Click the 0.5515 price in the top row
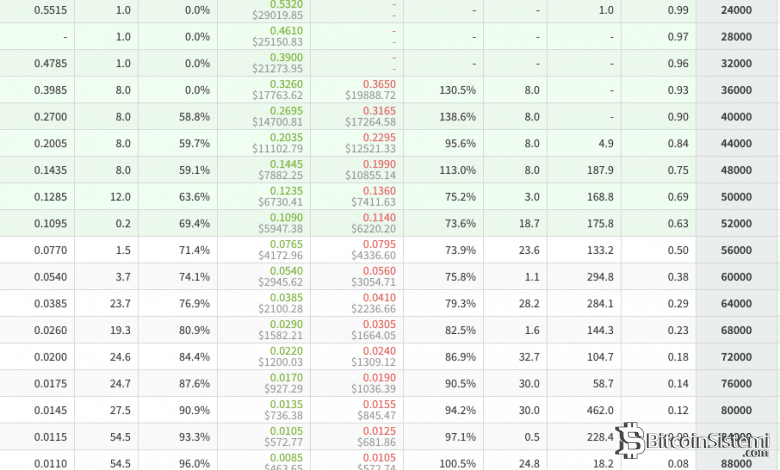This screenshot has width=780, height=470. [x=48, y=10]
